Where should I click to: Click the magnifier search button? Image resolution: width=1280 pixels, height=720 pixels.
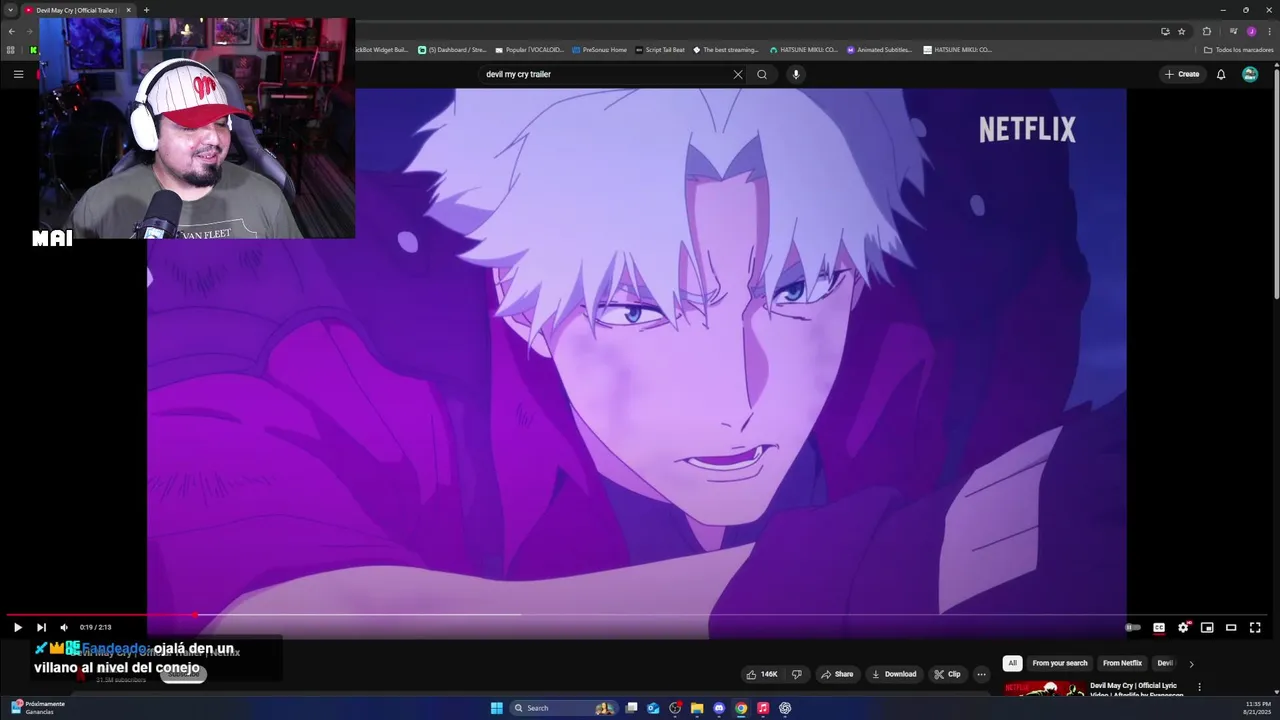click(762, 74)
